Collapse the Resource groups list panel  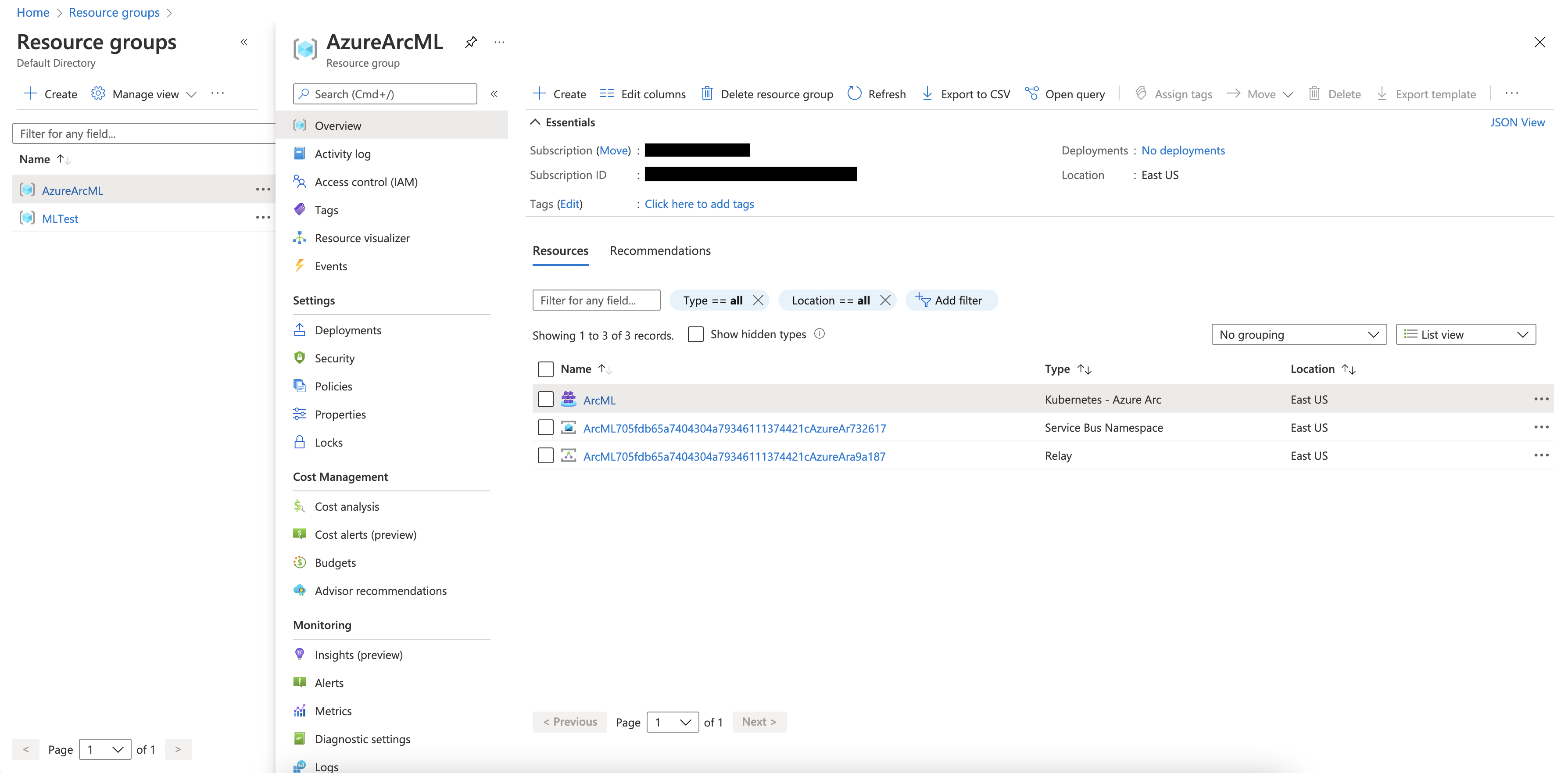pos(244,42)
